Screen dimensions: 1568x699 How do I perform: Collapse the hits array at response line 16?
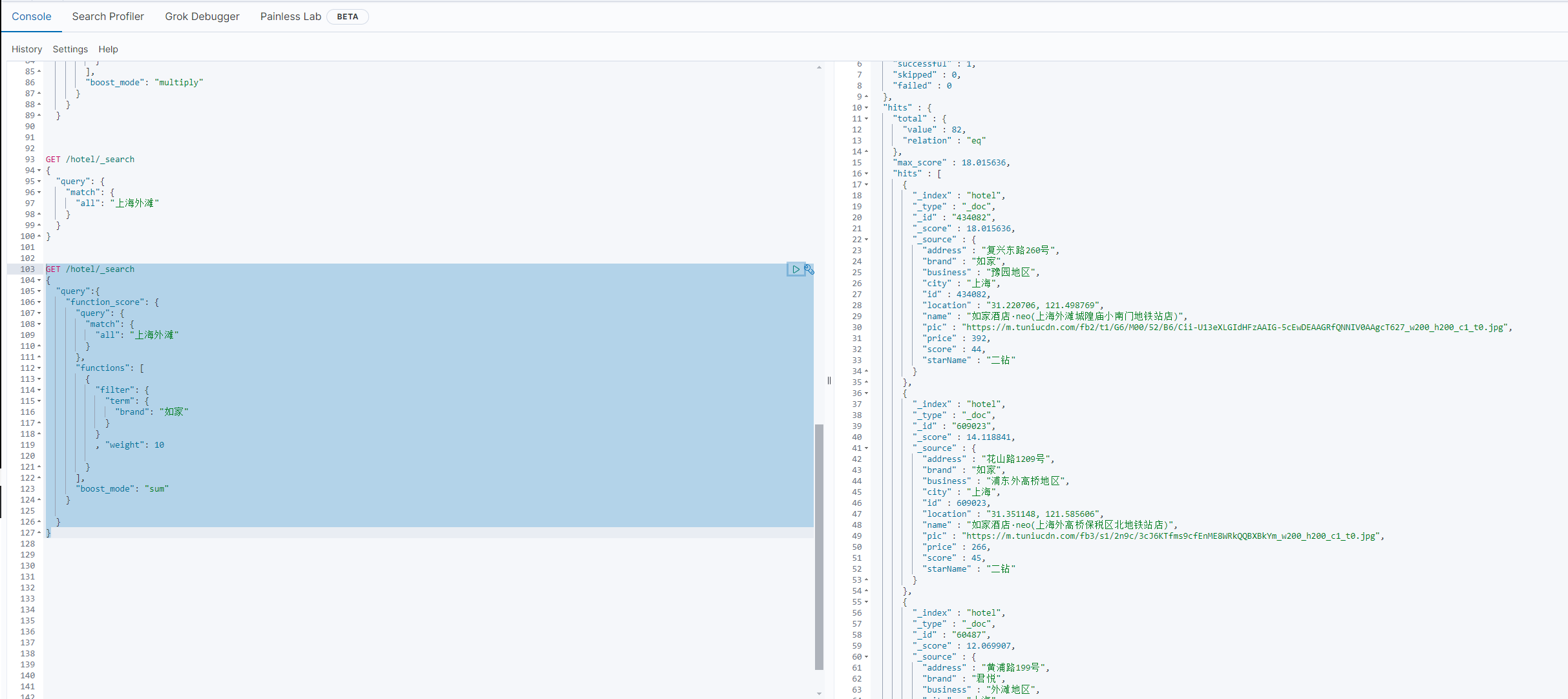pyautogui.click(x=867, y=174)
